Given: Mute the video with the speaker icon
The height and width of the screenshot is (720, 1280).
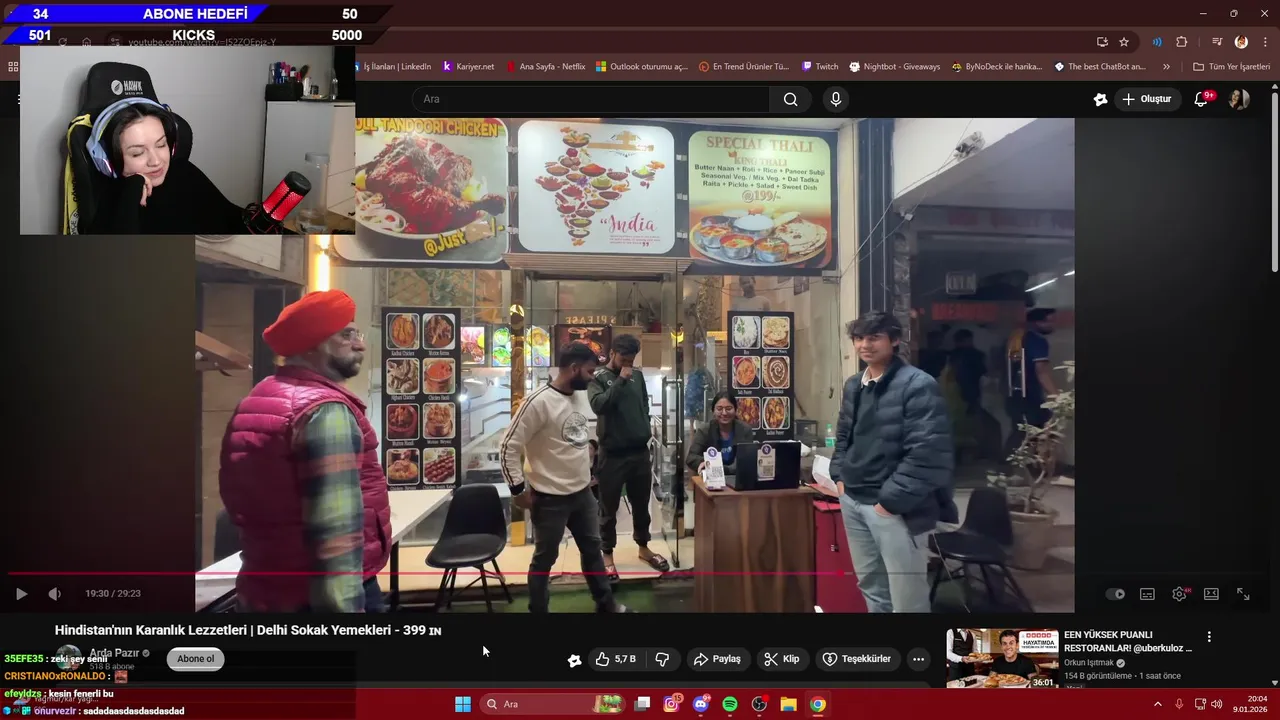Looking at the screenshot, I should pyautogui.click(x=54, y=594).
